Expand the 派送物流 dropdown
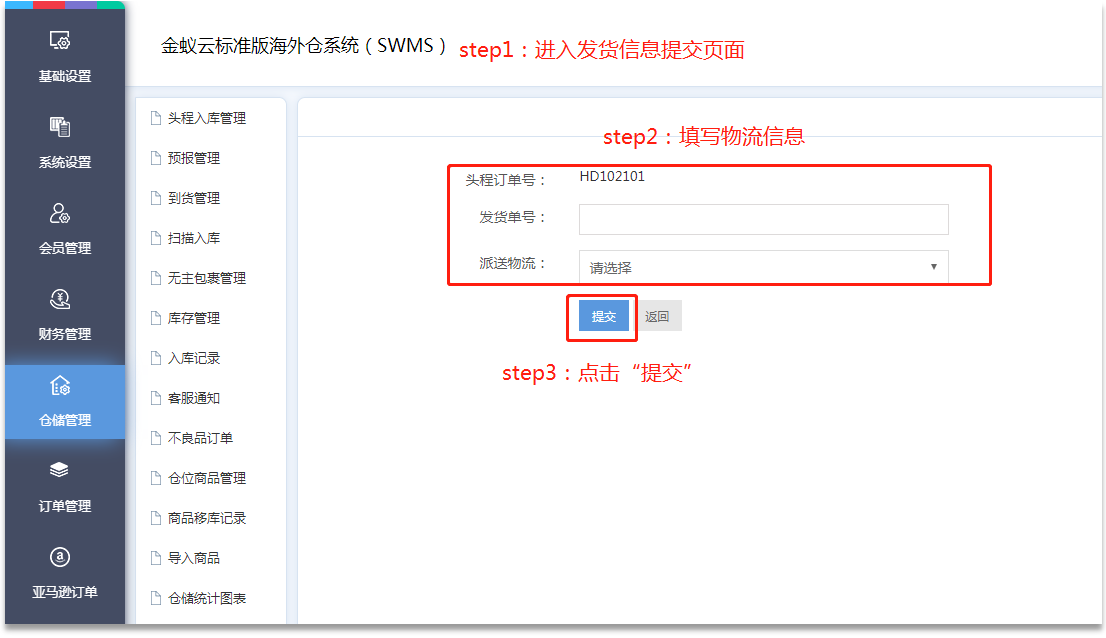This screenshot has height=638, width=1106. 763,267
